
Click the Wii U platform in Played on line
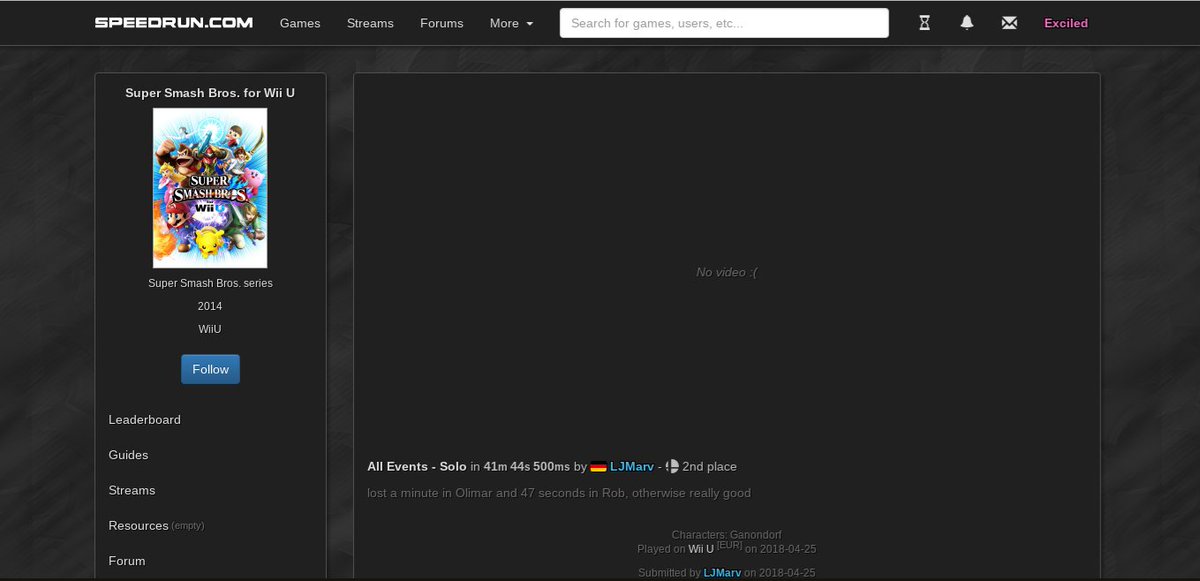coord(701,549)
